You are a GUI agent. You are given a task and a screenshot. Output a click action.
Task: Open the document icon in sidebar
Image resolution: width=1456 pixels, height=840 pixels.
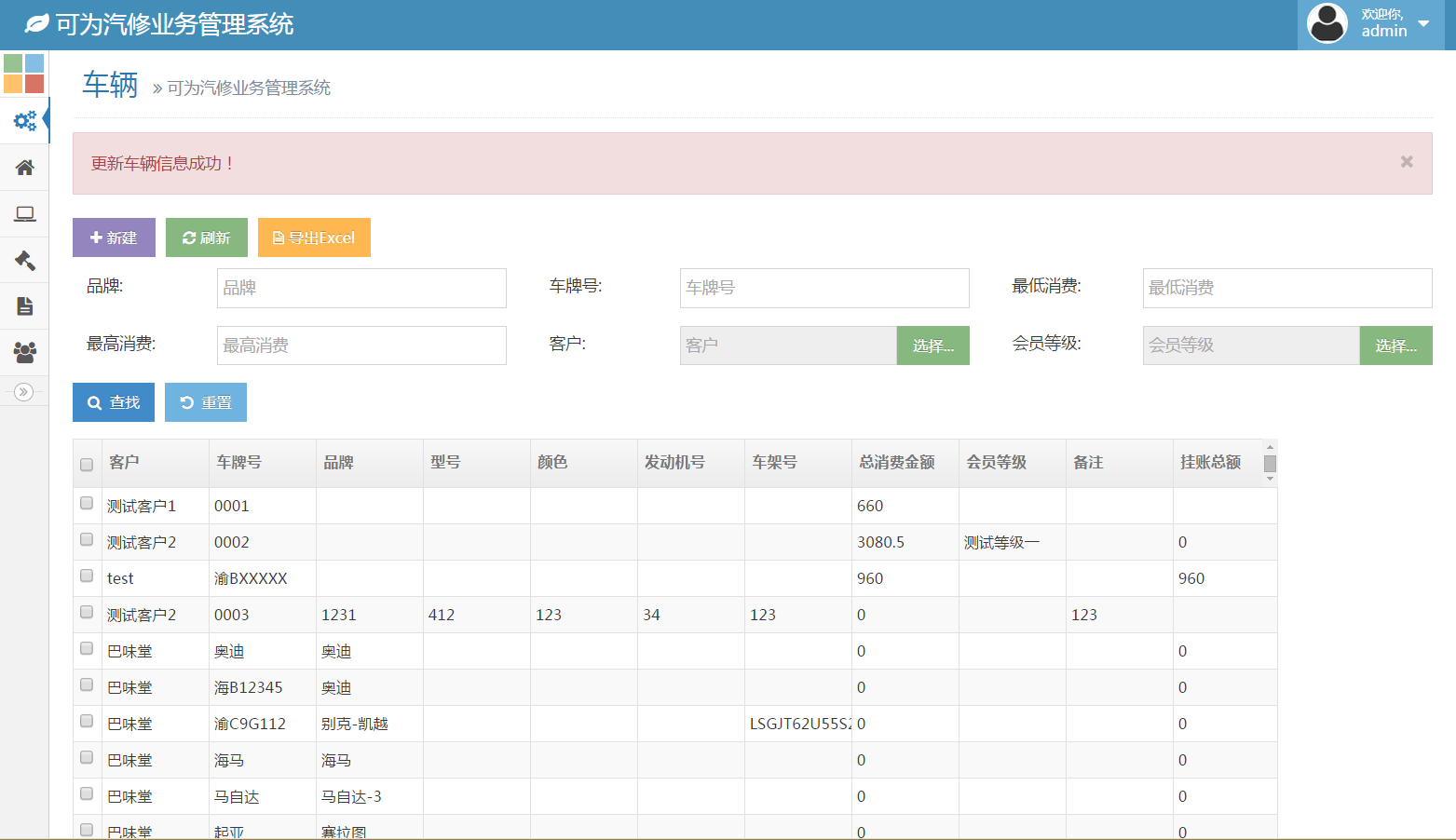point(24,306)
